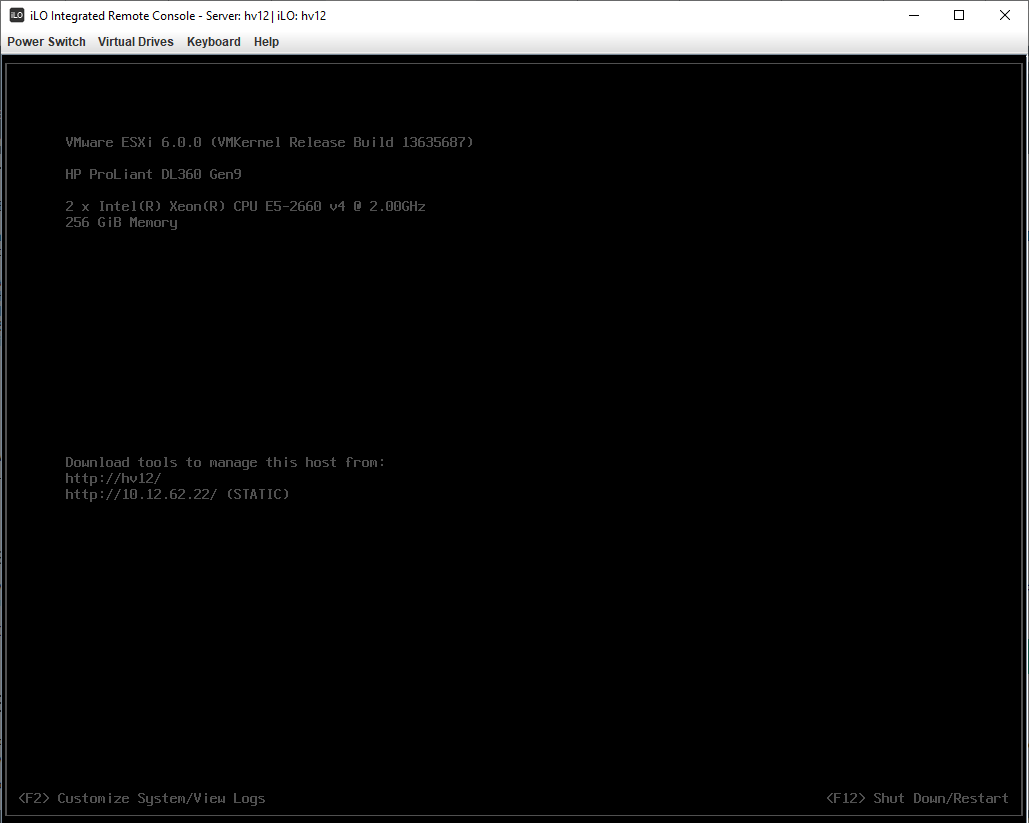Screen dimensions: 1029x823
Task: Open the Keyboard menu
Action: click(x=214, y=41)
